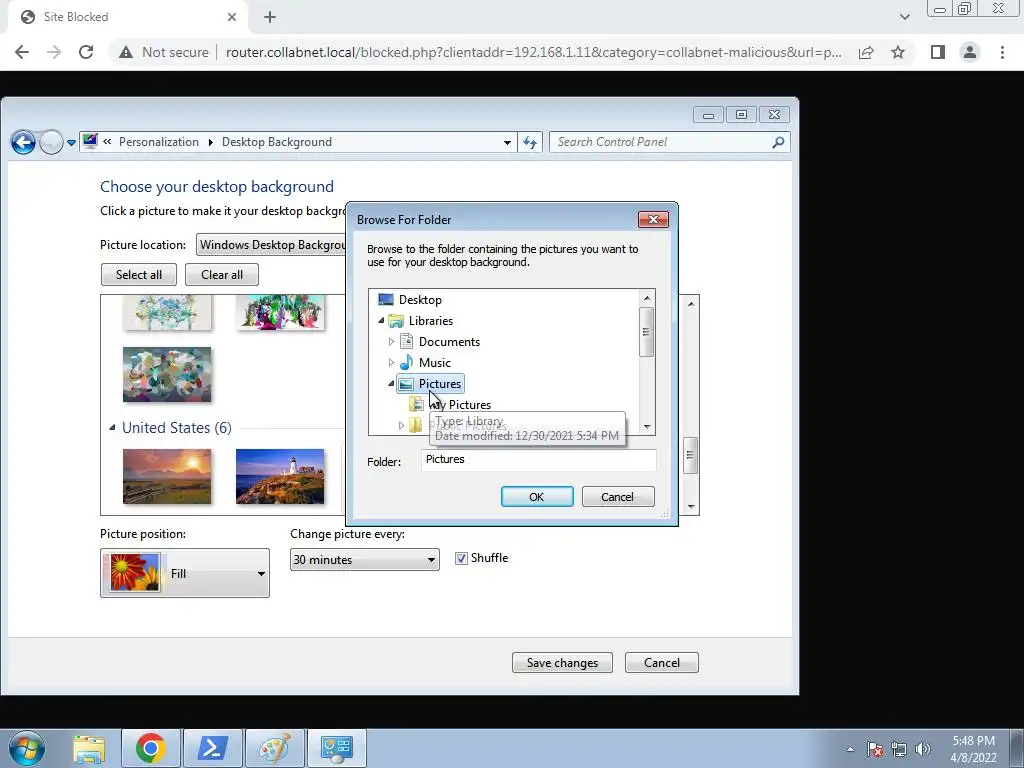The height and width of the screenshot is (768, 1024).
Task: Open Control Panel taskbar icon
Action: coord(336,748)
